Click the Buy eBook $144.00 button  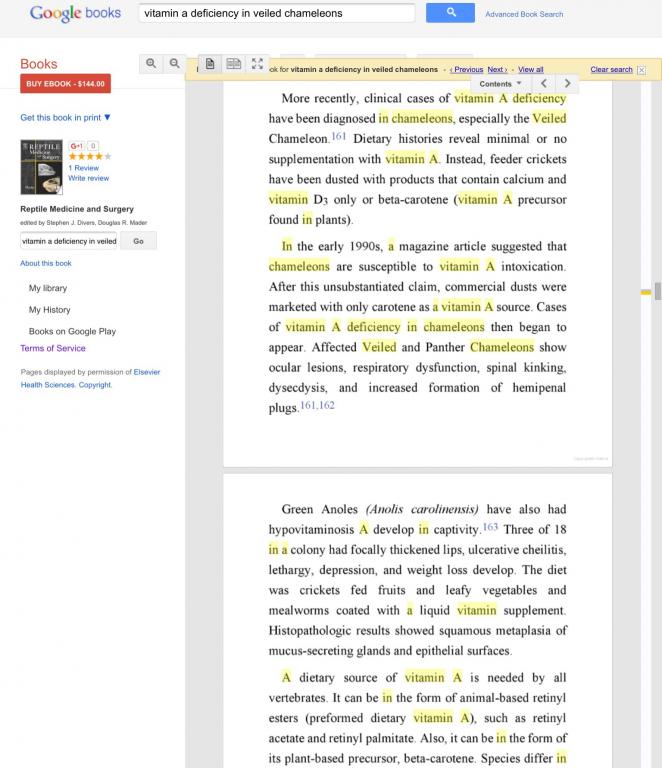pos(65,84)
